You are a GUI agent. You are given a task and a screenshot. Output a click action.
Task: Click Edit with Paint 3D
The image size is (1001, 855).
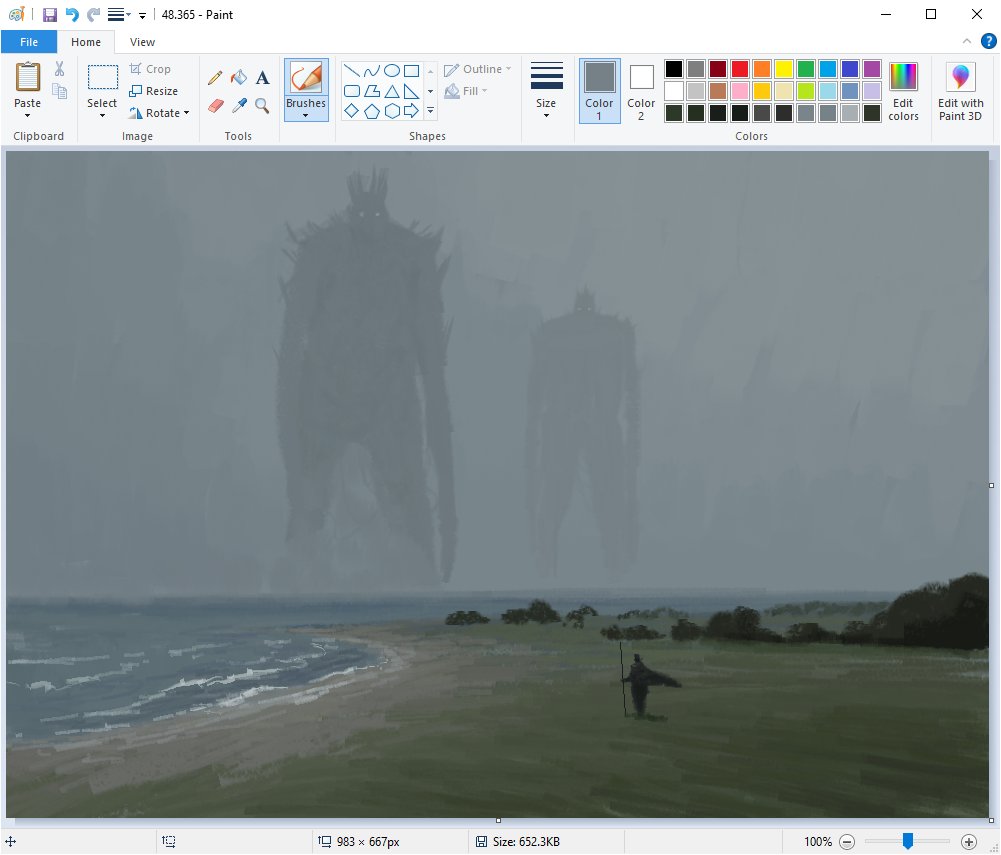point(960,91)
